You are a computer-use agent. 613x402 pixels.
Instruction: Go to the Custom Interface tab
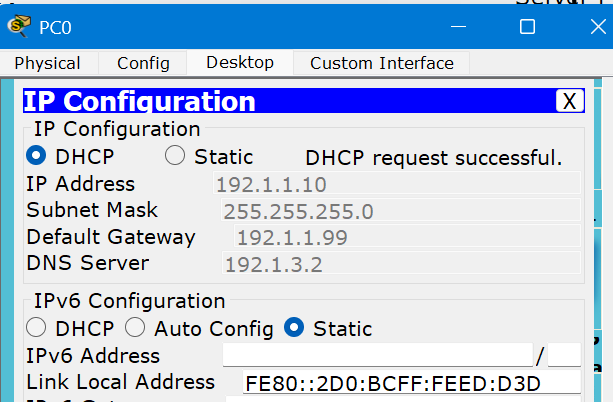click(381, 63)
